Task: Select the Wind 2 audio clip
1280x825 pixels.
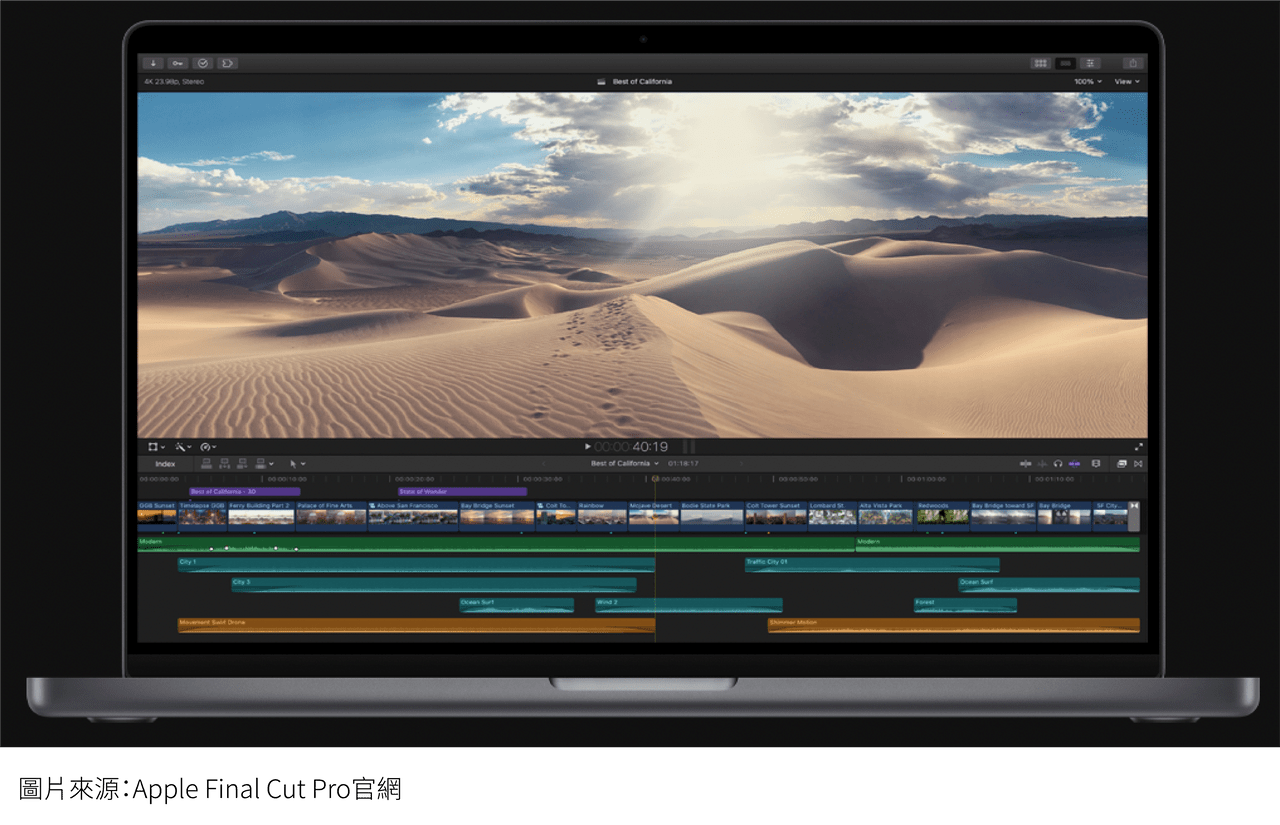Action: 688,605
